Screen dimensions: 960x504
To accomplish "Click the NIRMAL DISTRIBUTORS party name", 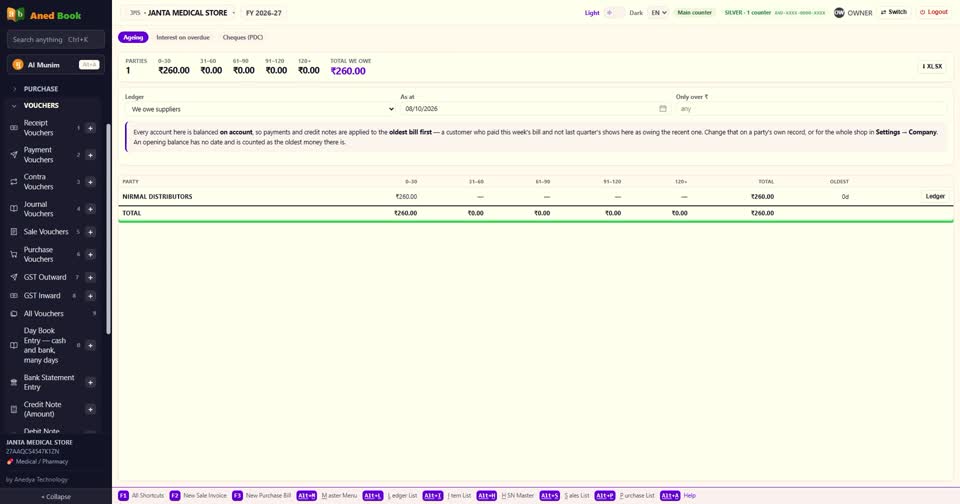I will [157, 197].
